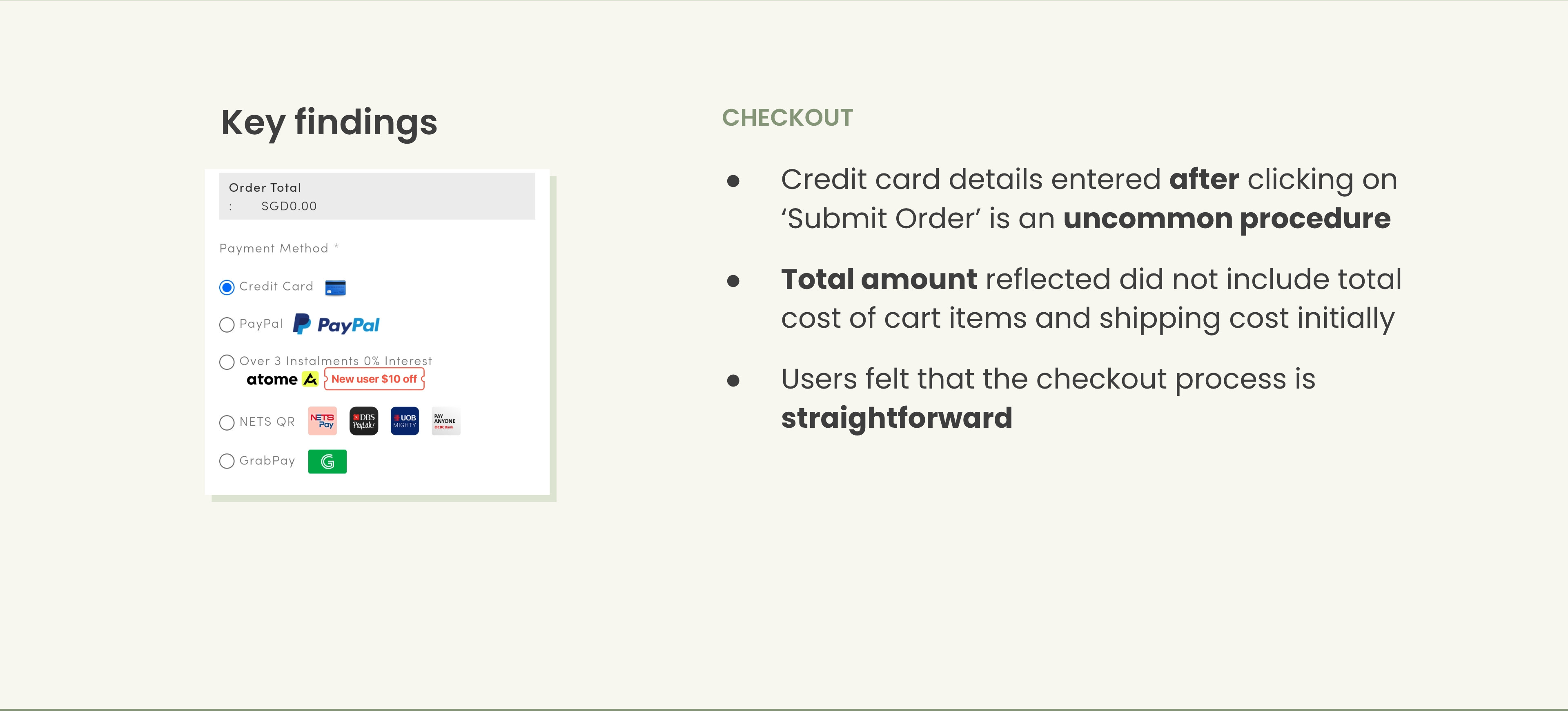This screenshot has width=1568, height=711.
Task: Click the UOB Mighty icon
Action: point(405,421)
